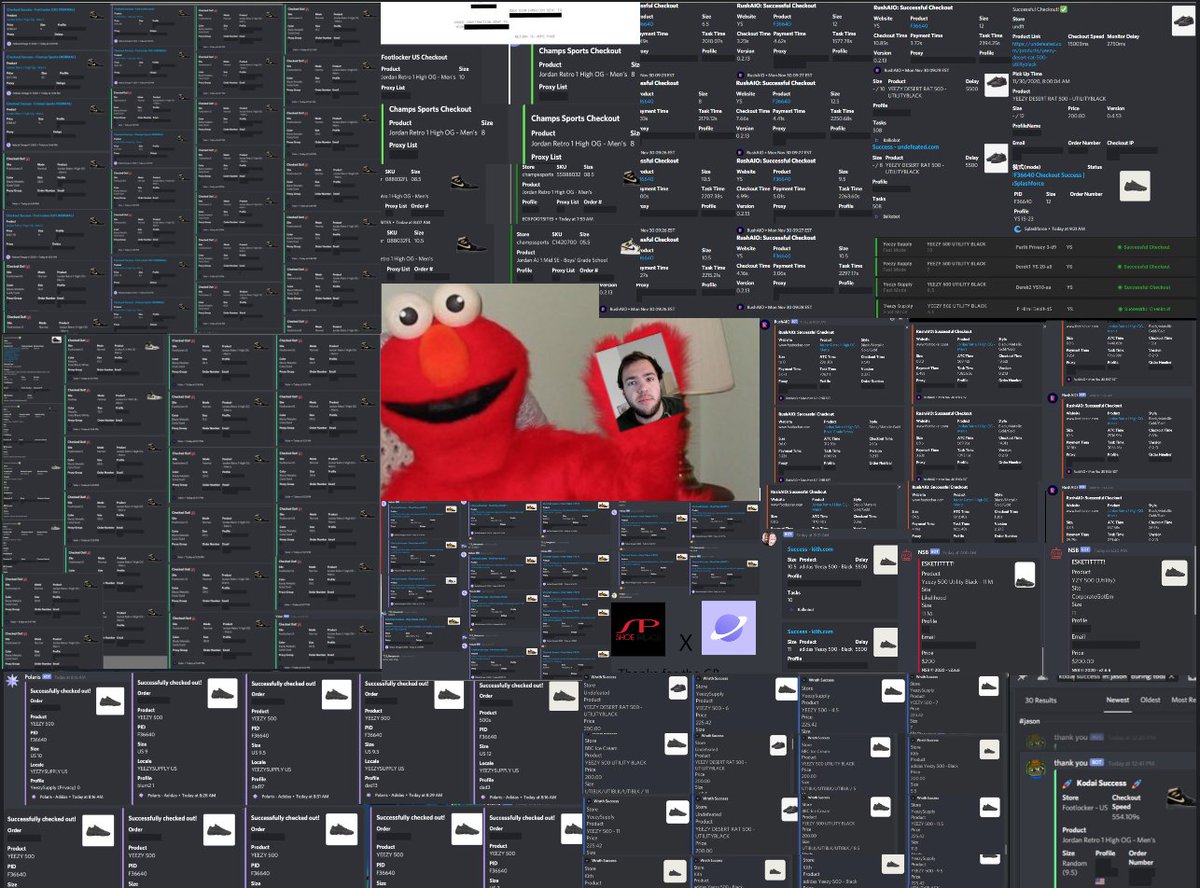Open the Jordan 1 thumbnail in Kodai Success embed
Viewport: 1200px width, 888px height.
[1180, 796]
